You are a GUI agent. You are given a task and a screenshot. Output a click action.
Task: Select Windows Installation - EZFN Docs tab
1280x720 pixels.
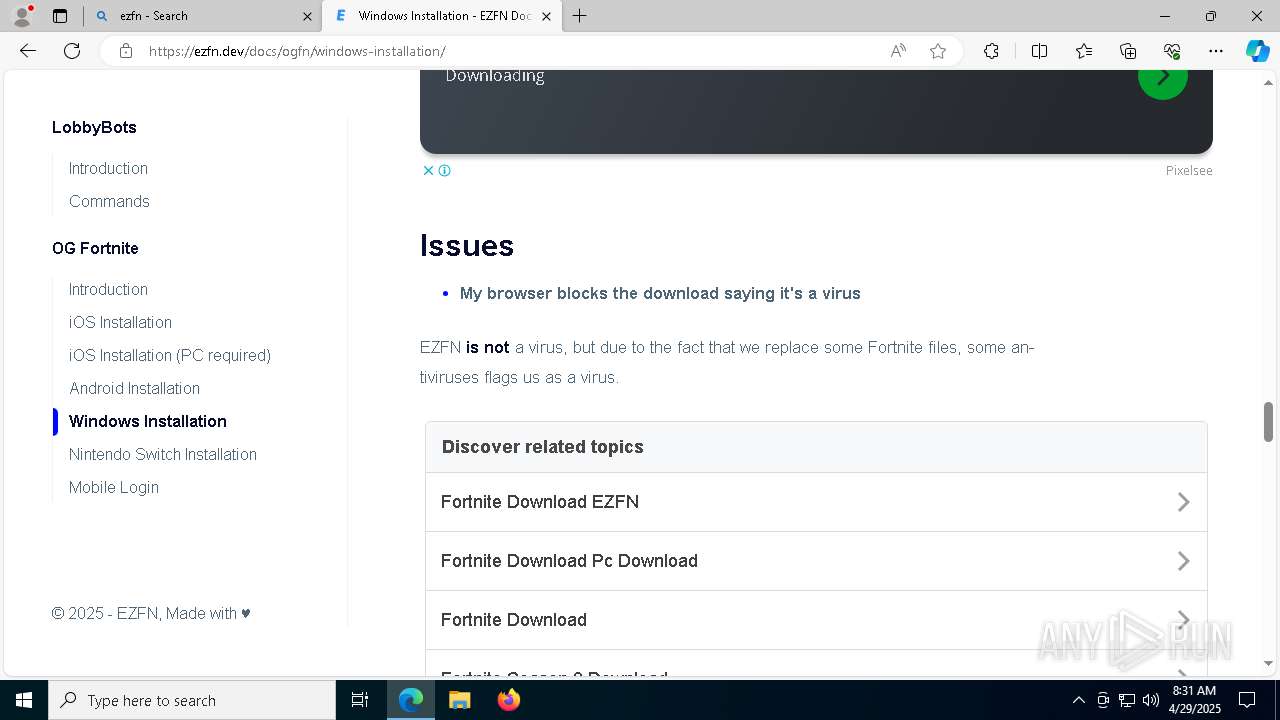443,16
